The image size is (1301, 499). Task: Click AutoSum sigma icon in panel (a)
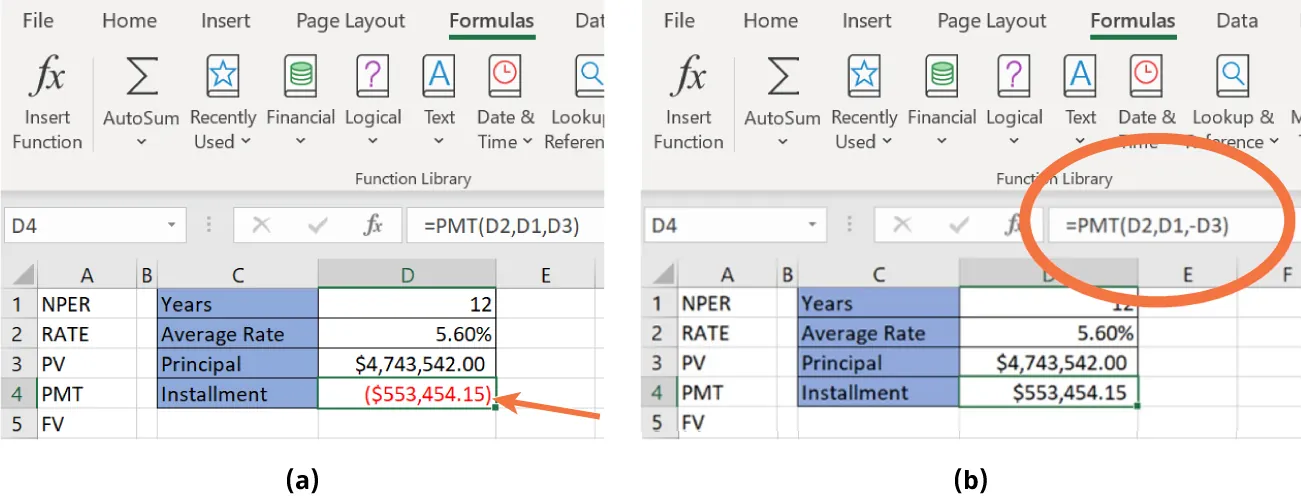click(x=141, y=78)
